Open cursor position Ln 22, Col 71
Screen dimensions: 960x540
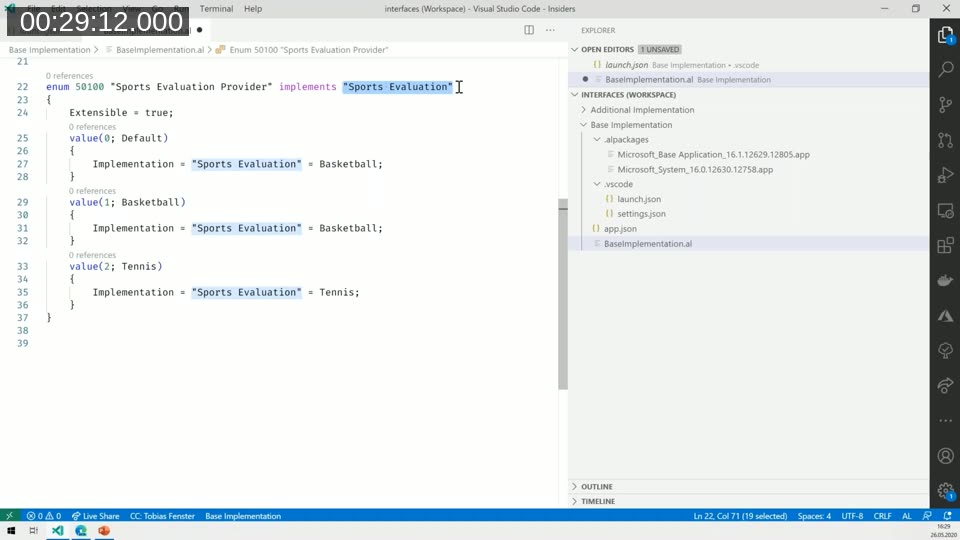(740, 516)
